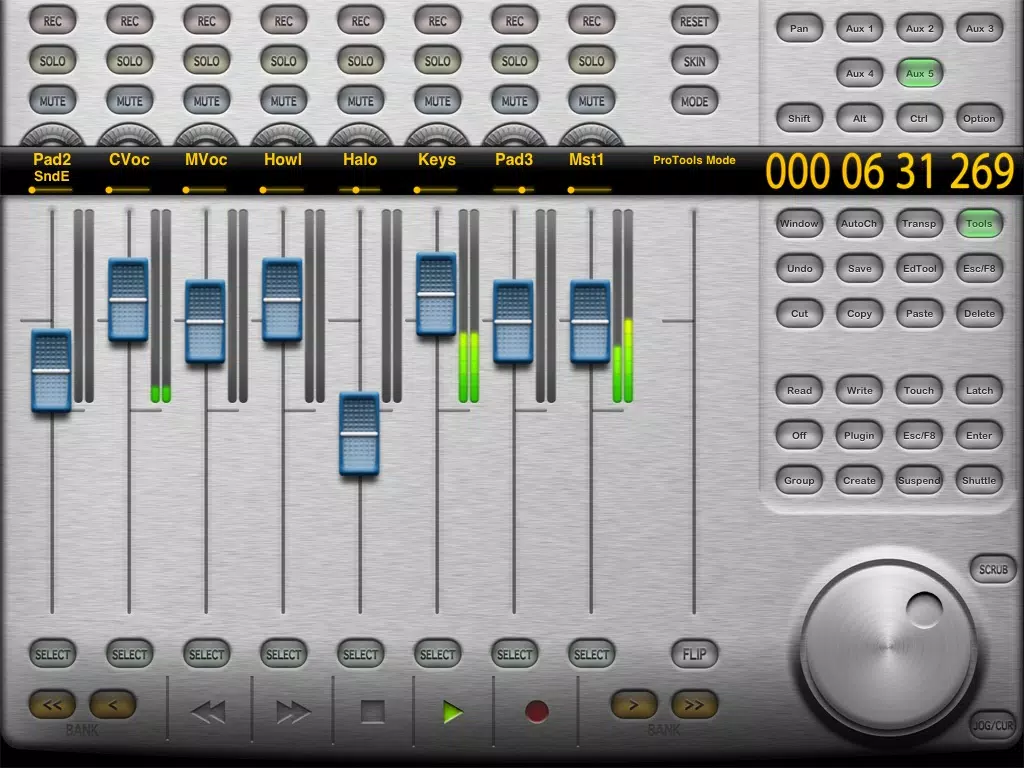Image resolution: width=1024 pixels, height=768 pixels.
Task: Set automation mode to Write
Action: click(x=859, y=391)
